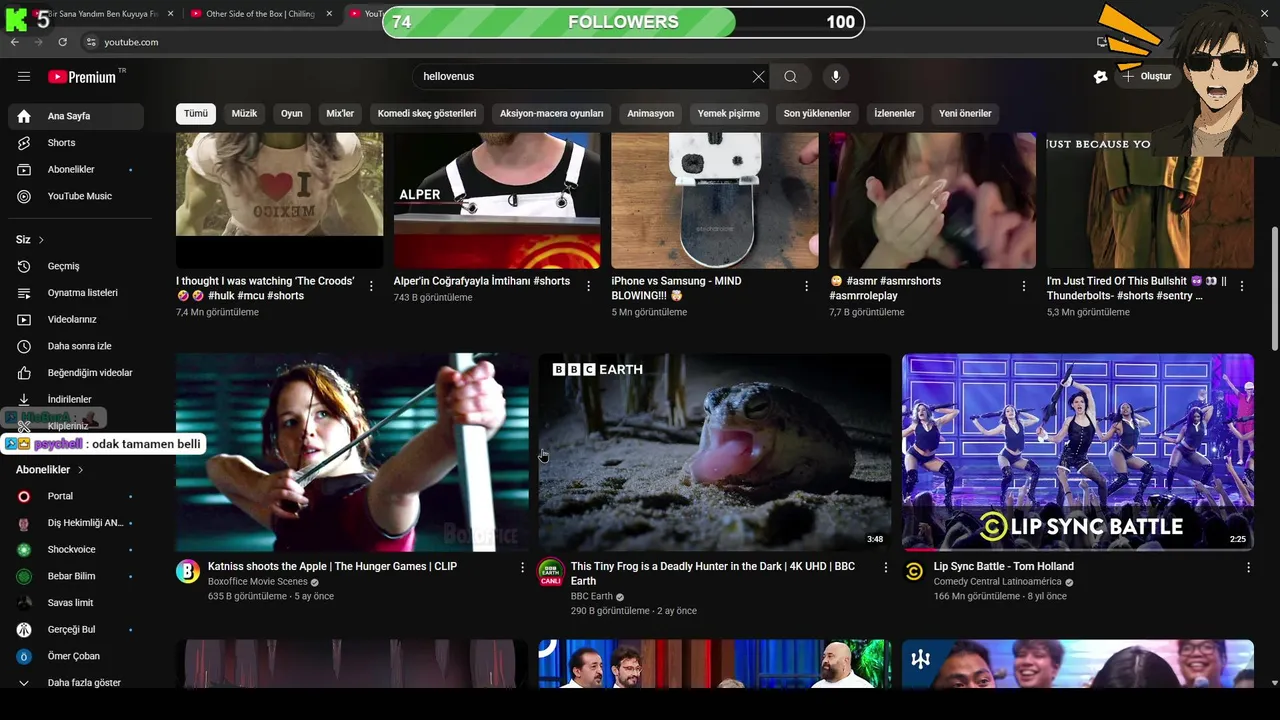Open Geçmiş watch history

76,266
